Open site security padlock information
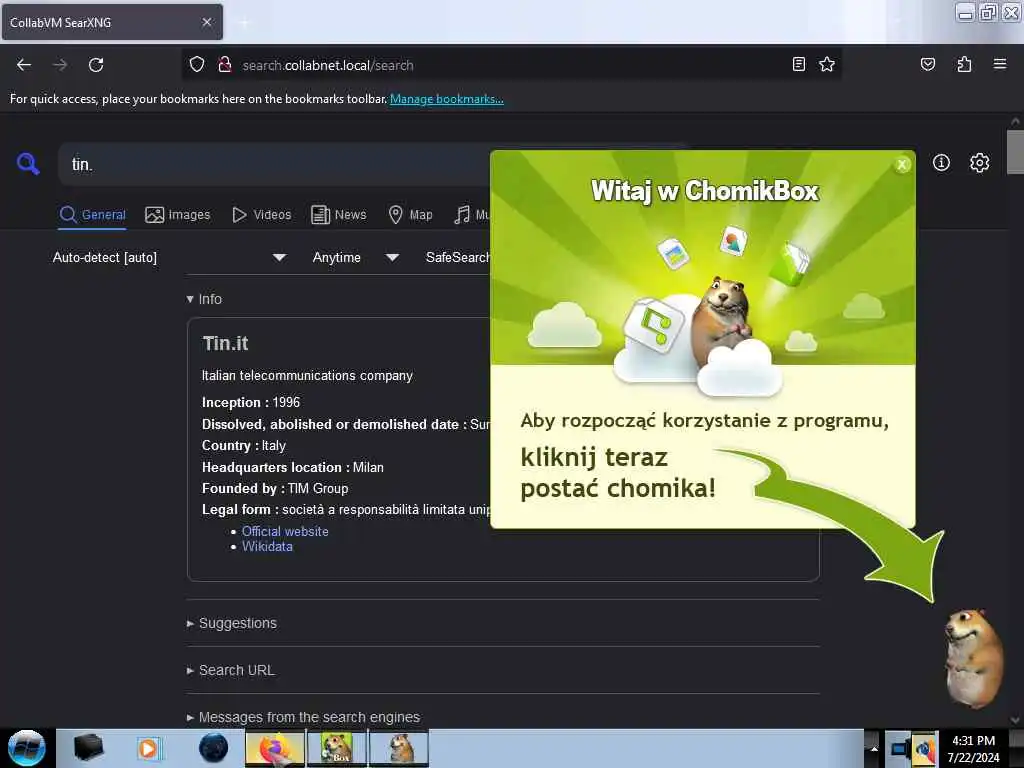 pyautogui.click(x=225, y=65)
